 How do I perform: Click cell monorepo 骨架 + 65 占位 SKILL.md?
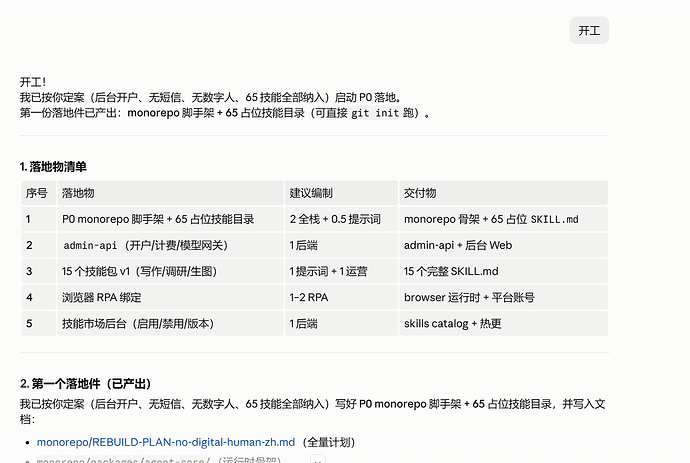pyautogui.click(x=503, y=219)
